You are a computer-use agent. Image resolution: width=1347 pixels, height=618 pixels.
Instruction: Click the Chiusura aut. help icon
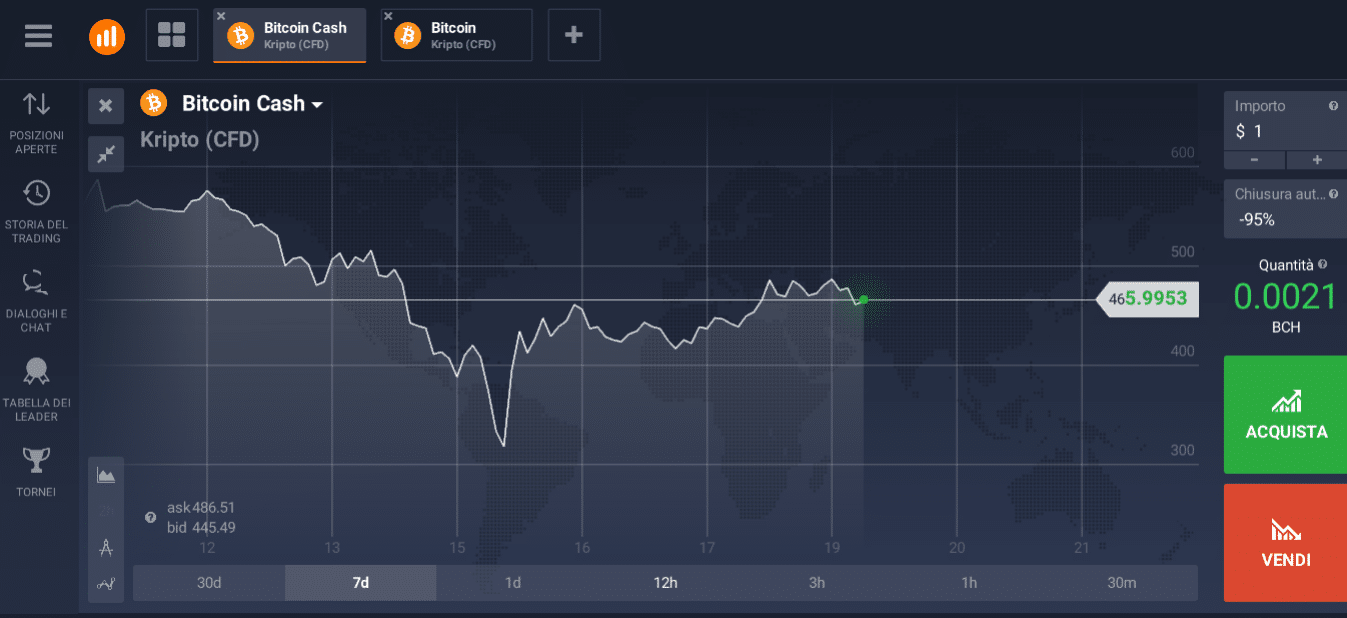tap(1333, 194)
